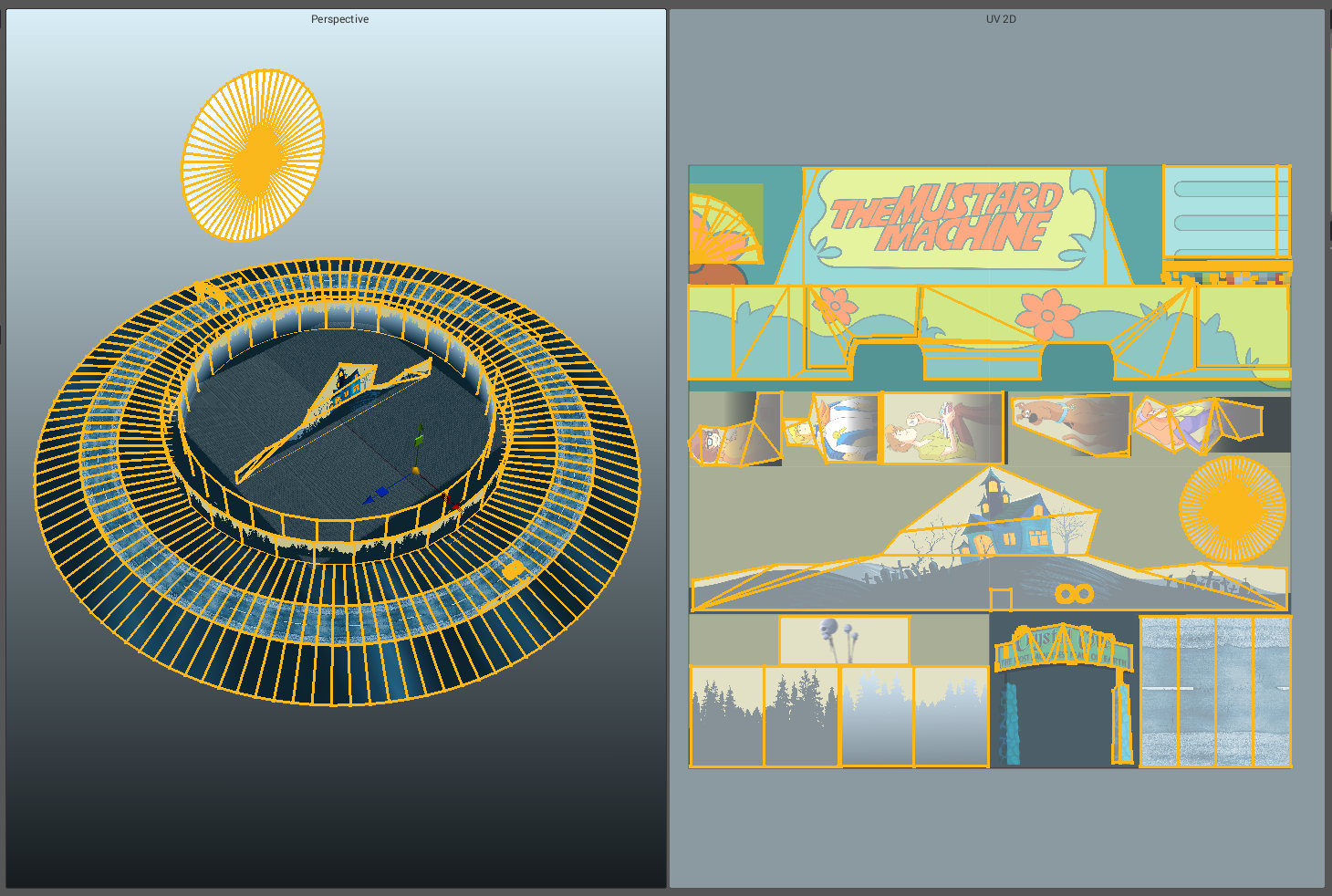Select the leftmost dark forest UV tile

727,717
